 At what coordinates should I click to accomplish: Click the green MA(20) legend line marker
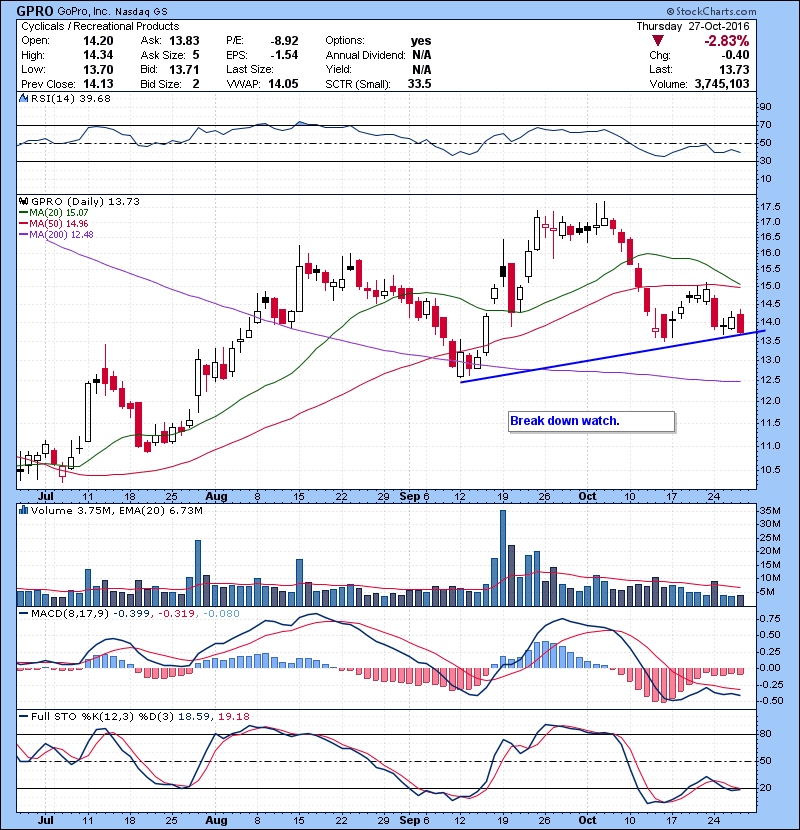(x=23, y=212)
